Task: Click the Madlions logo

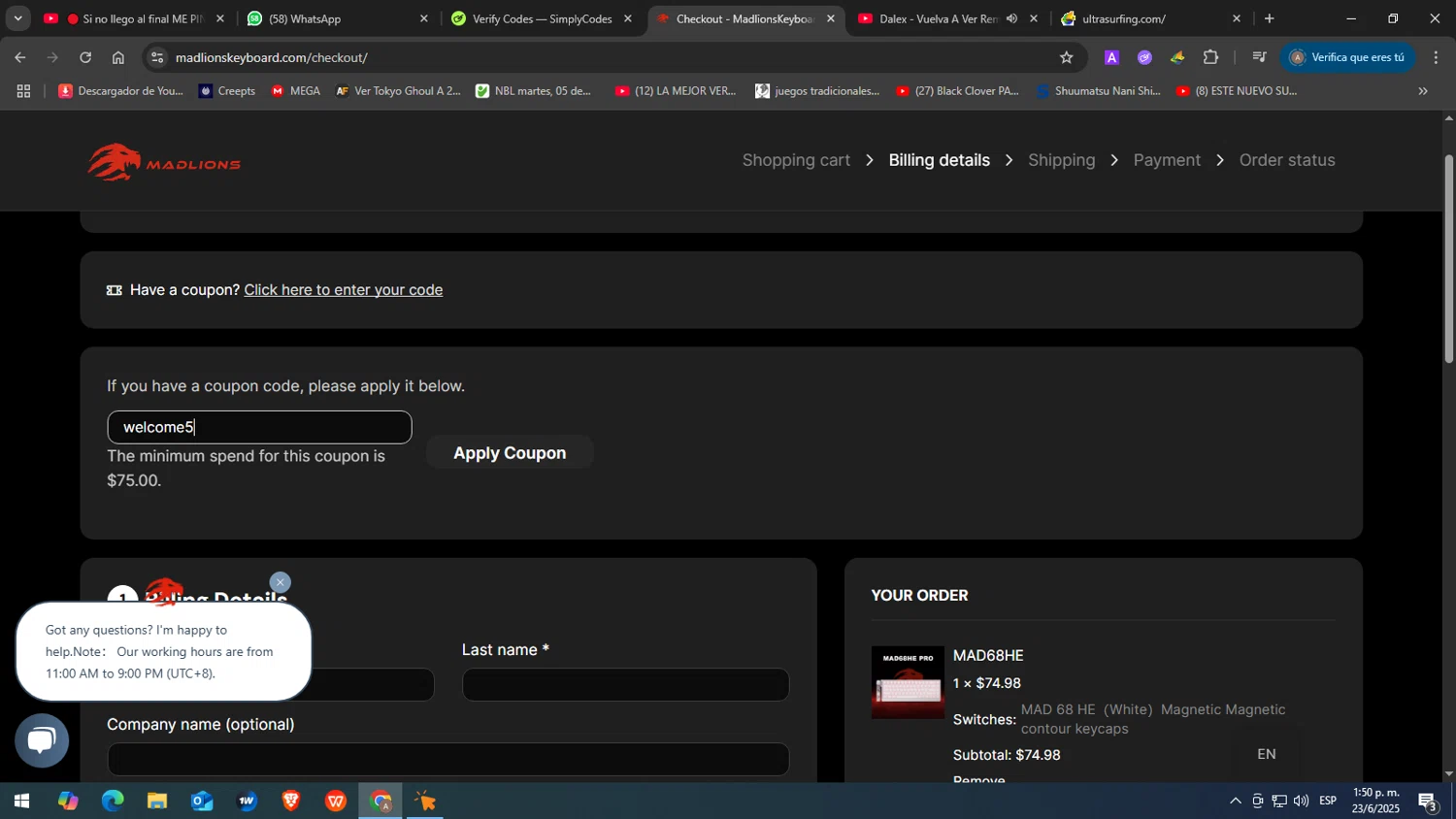Action: [164, 162]
